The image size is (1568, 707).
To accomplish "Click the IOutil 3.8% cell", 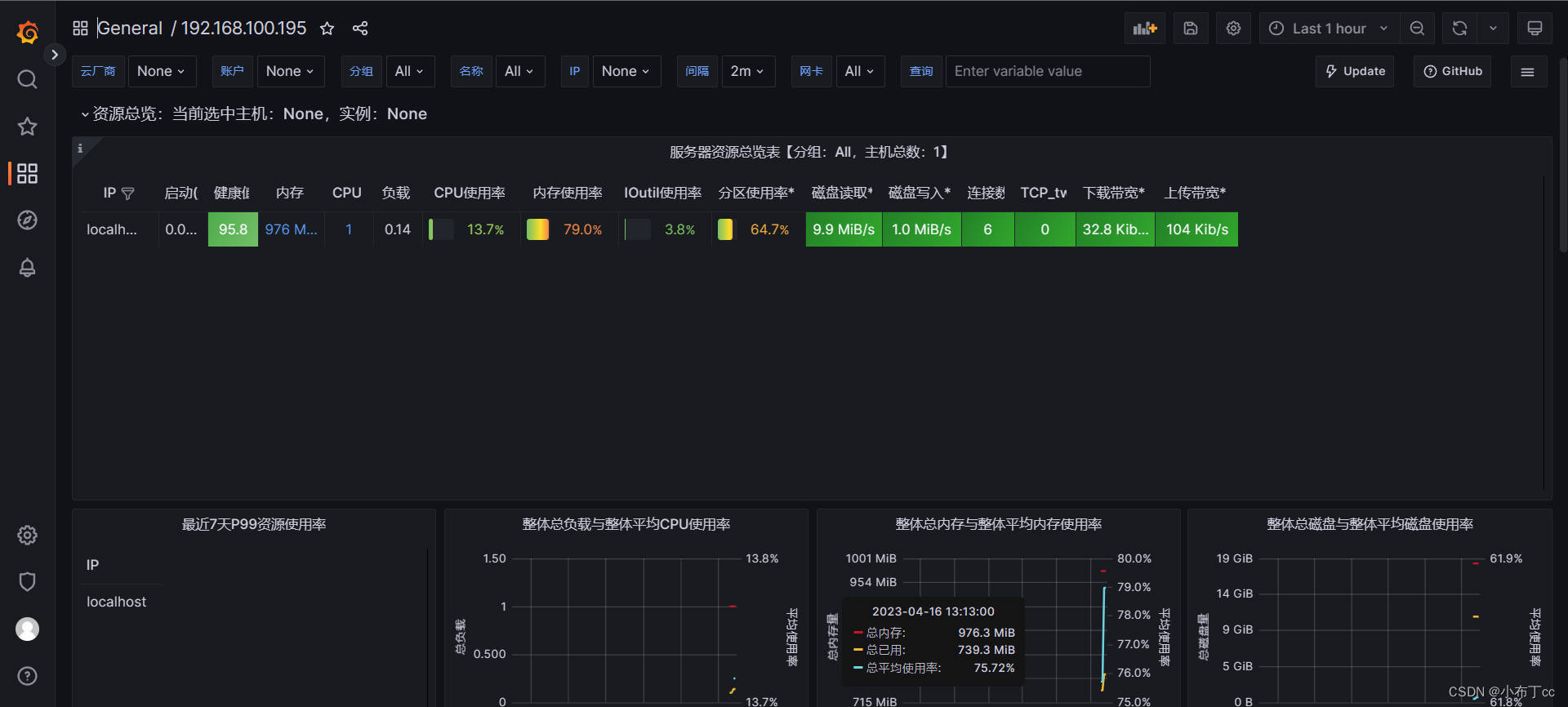I will click(x=666, y=229).
